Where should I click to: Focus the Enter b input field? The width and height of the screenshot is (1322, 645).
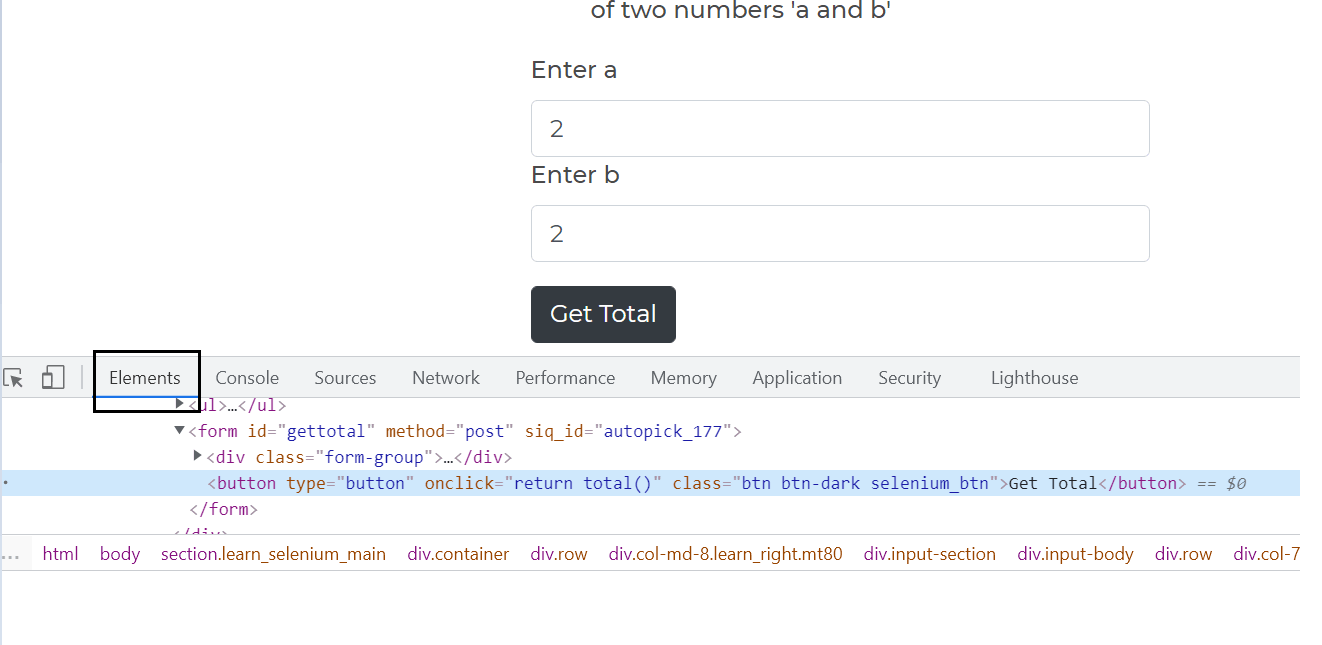[x=840, y=234]
